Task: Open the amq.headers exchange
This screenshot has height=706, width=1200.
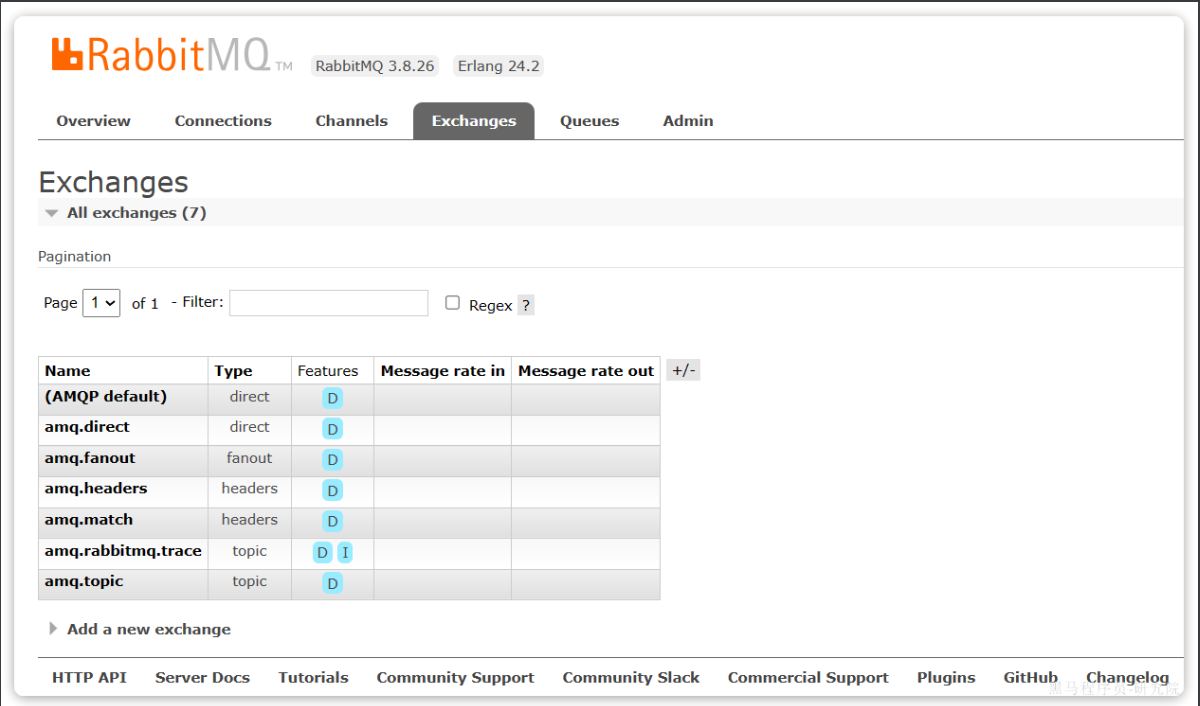Action: click(x=96, y=488)
